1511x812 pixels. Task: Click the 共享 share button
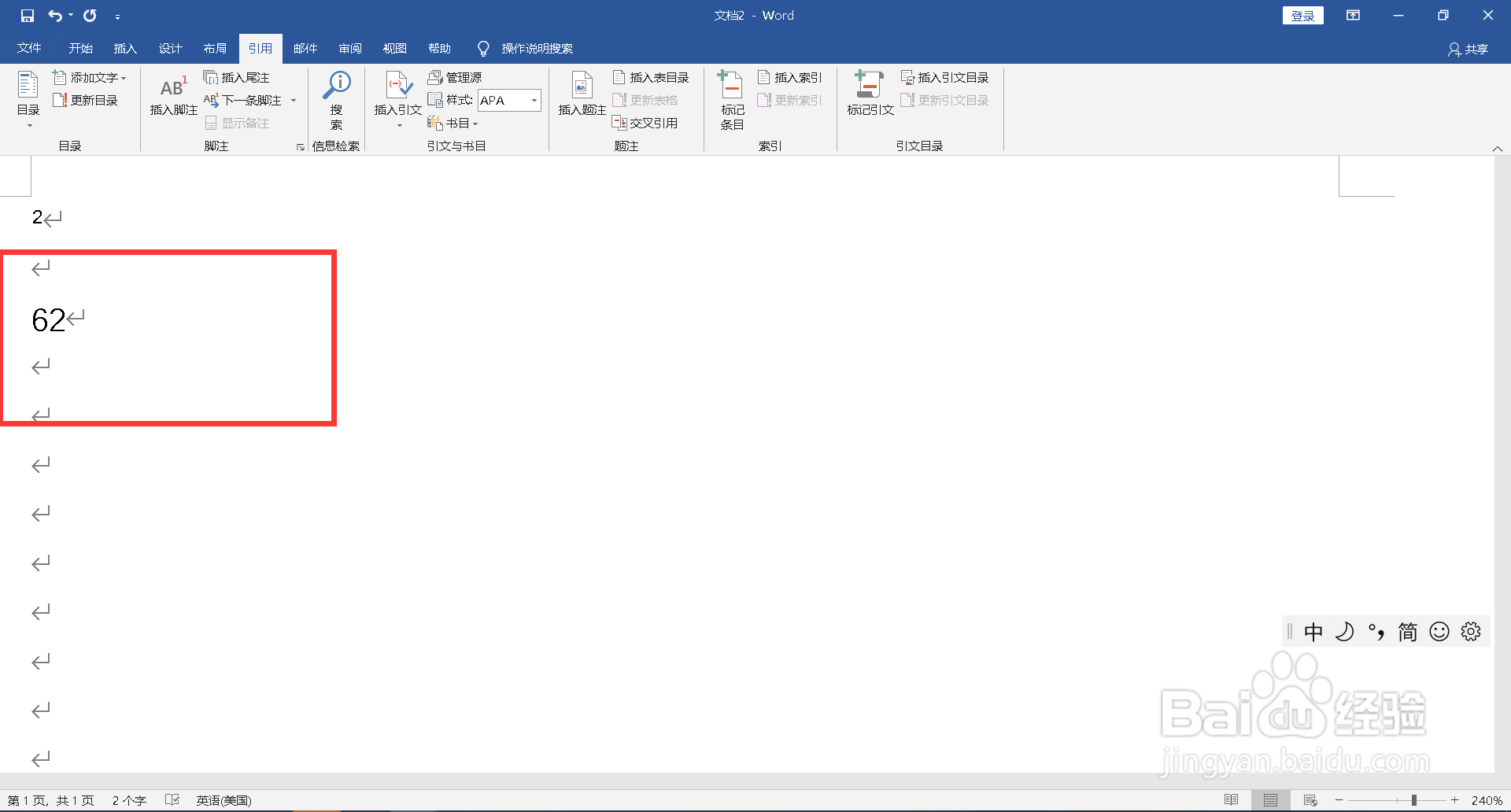1469,50
